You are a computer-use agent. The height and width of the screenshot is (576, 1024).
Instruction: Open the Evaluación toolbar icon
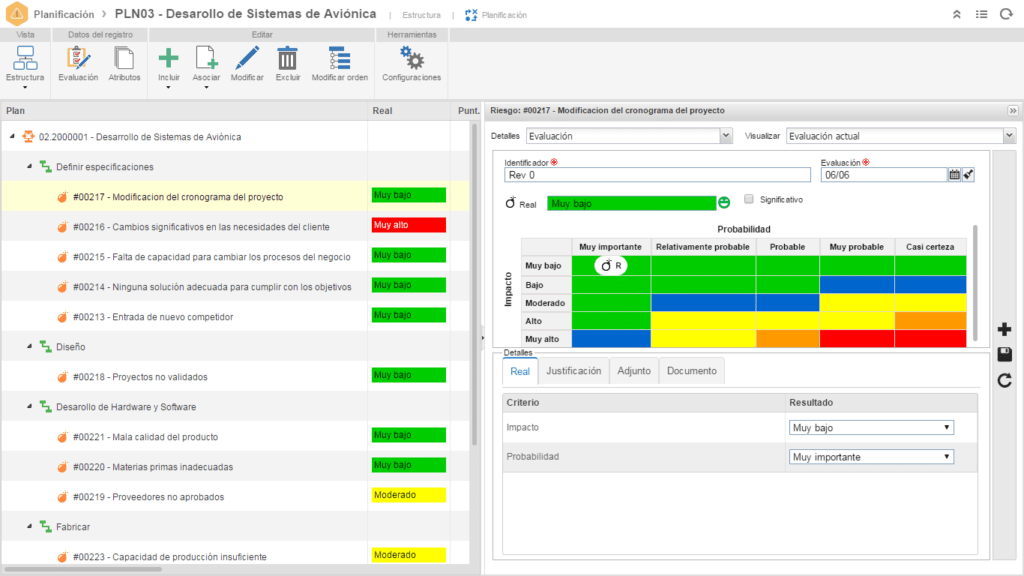[78, 62]
